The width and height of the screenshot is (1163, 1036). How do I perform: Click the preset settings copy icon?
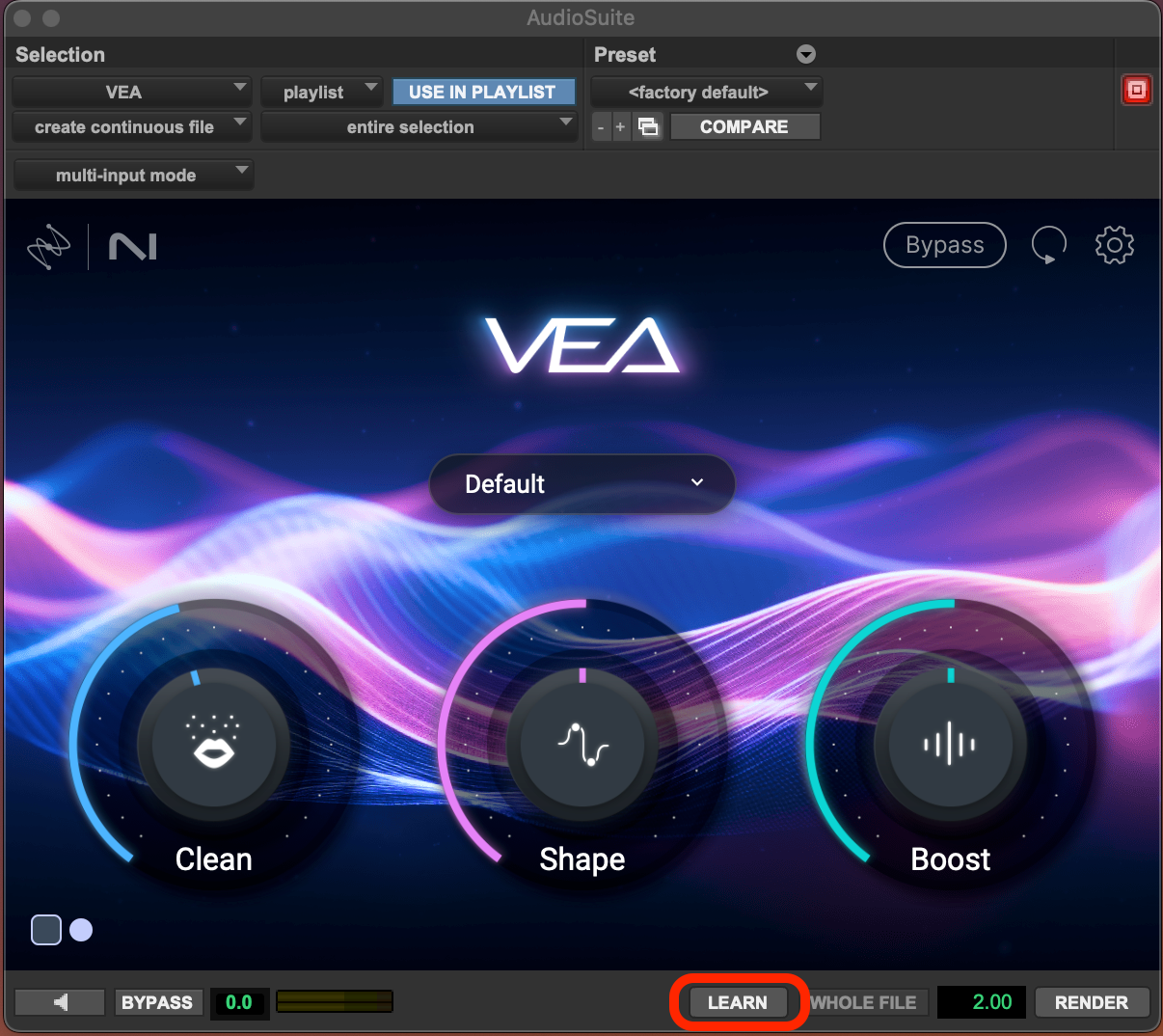click(x=649, y=127)
